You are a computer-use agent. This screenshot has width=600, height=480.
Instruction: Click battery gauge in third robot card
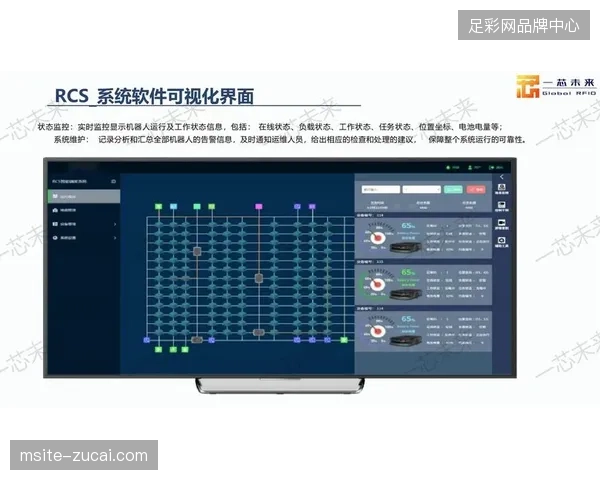click(377, 331)
